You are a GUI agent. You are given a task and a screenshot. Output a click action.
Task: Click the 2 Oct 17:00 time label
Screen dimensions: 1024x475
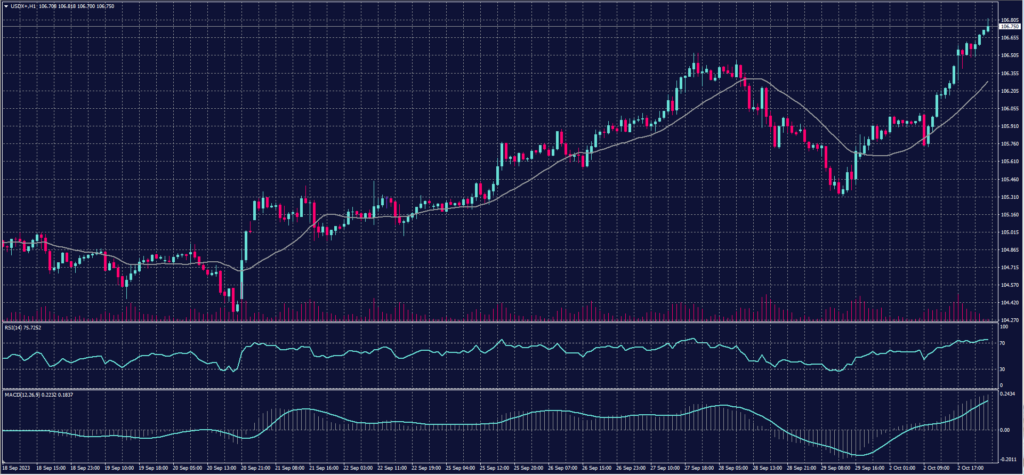(x=972, y=467)
